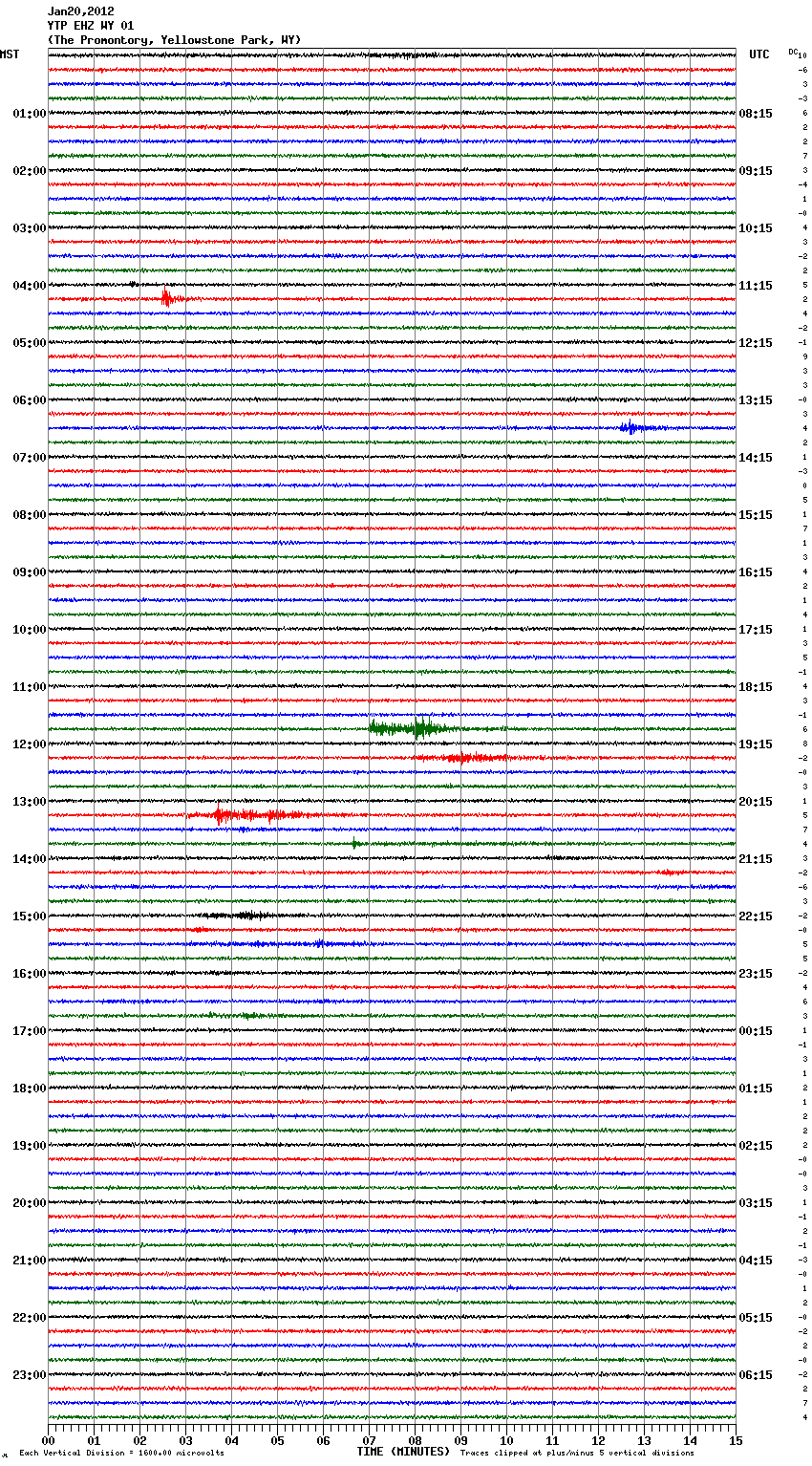Image resolution: width=812 pixels, height=1466 pixels.
Task: Click minute tick label 15 on bottom axis
Action: pyautogui.click(x=736, y=1440)
